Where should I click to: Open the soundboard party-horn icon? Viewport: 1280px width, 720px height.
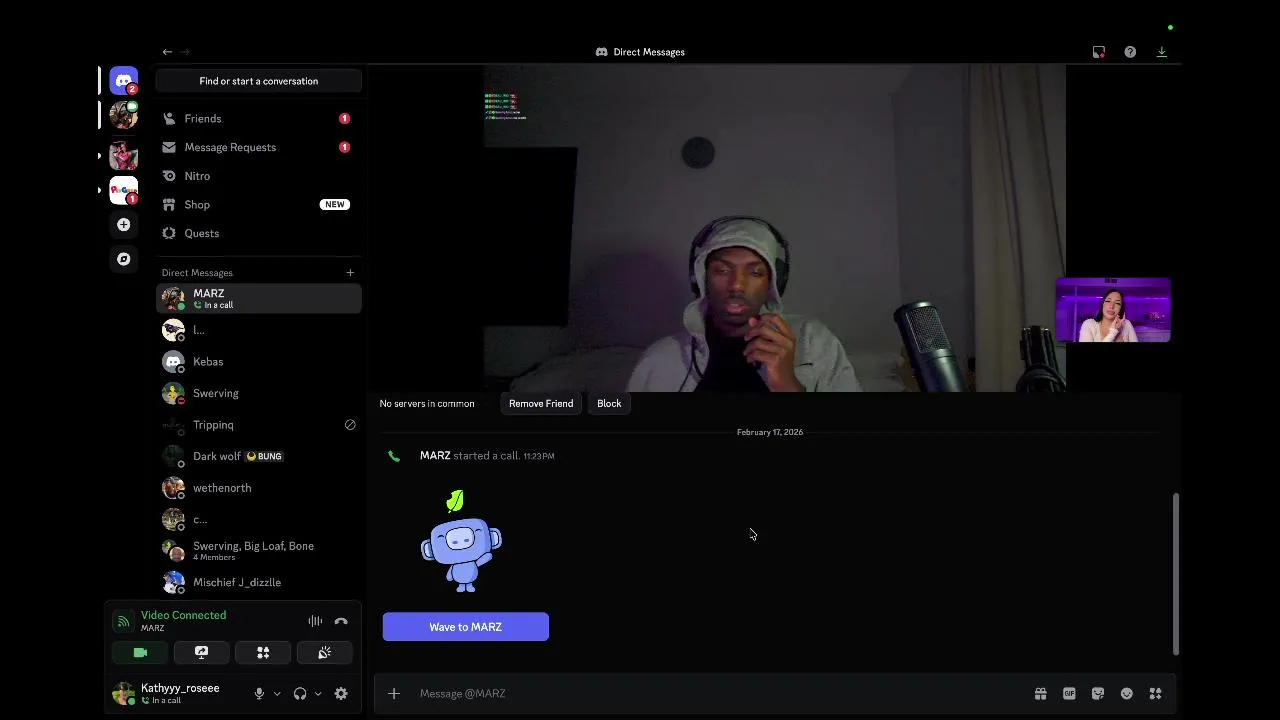[x=325, y=652]
